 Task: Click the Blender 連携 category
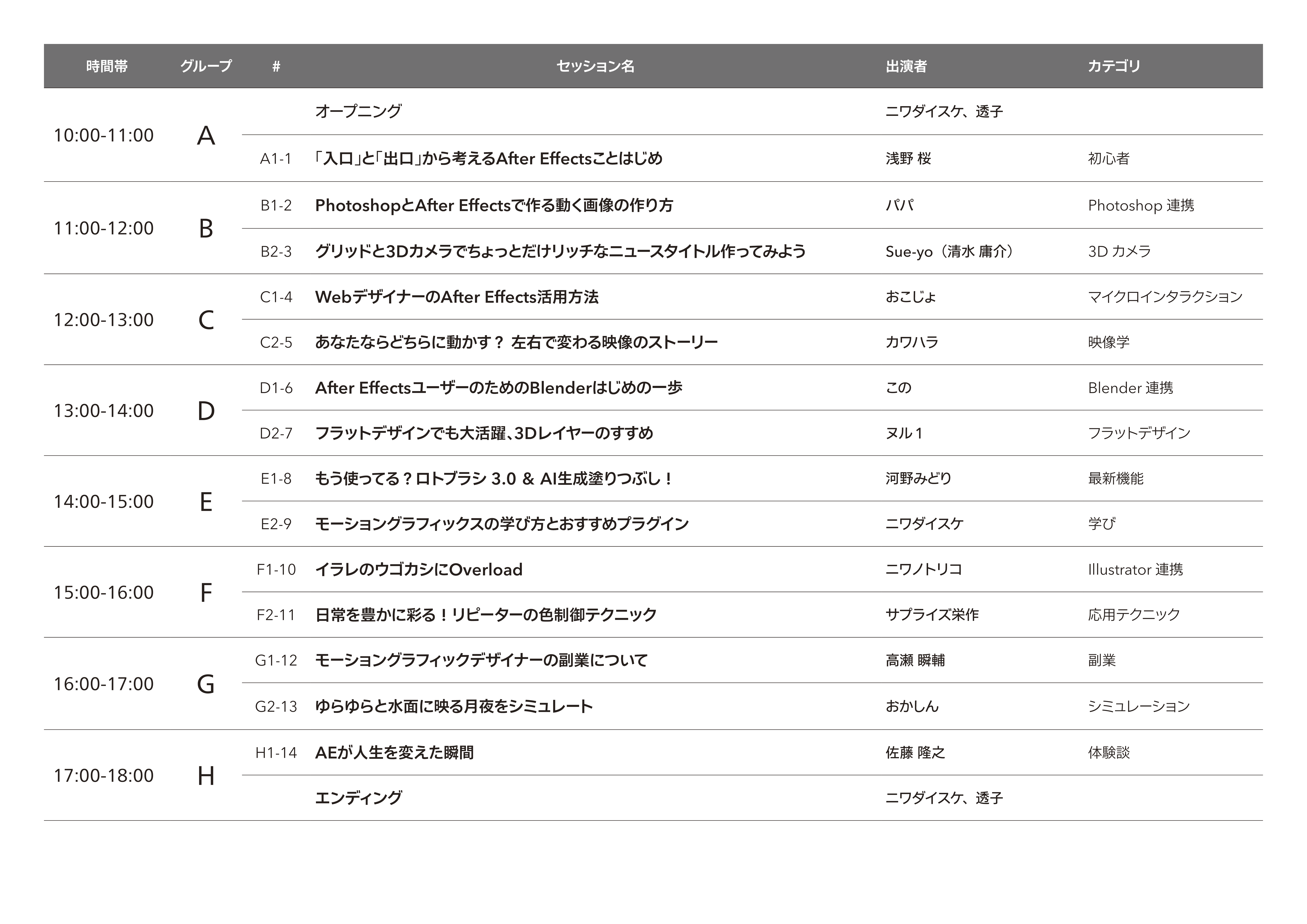1131,388
